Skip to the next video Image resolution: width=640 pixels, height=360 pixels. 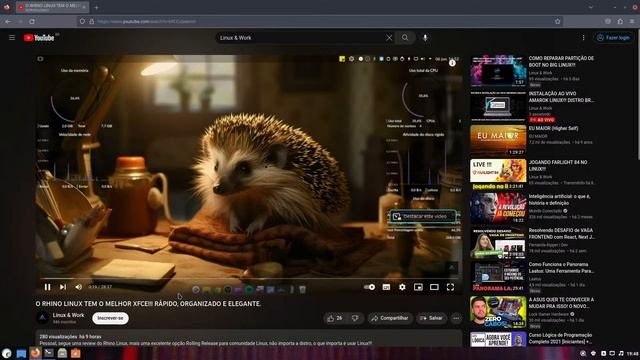tap(63, 287)
